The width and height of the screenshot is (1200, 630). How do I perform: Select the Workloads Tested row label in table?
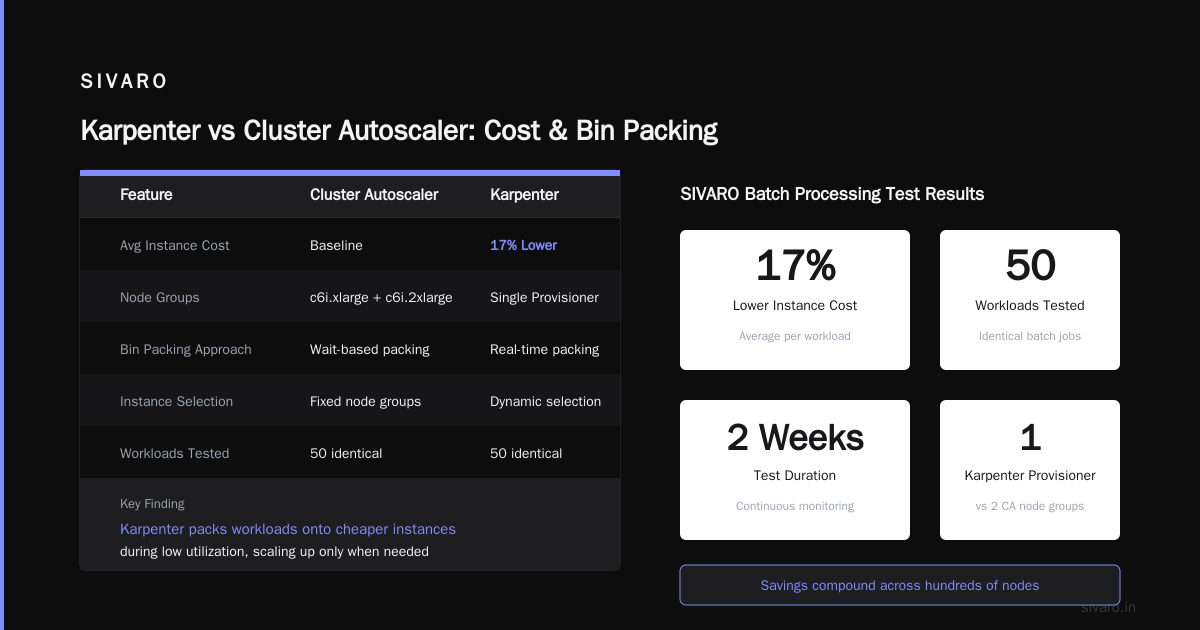point(175,453)
